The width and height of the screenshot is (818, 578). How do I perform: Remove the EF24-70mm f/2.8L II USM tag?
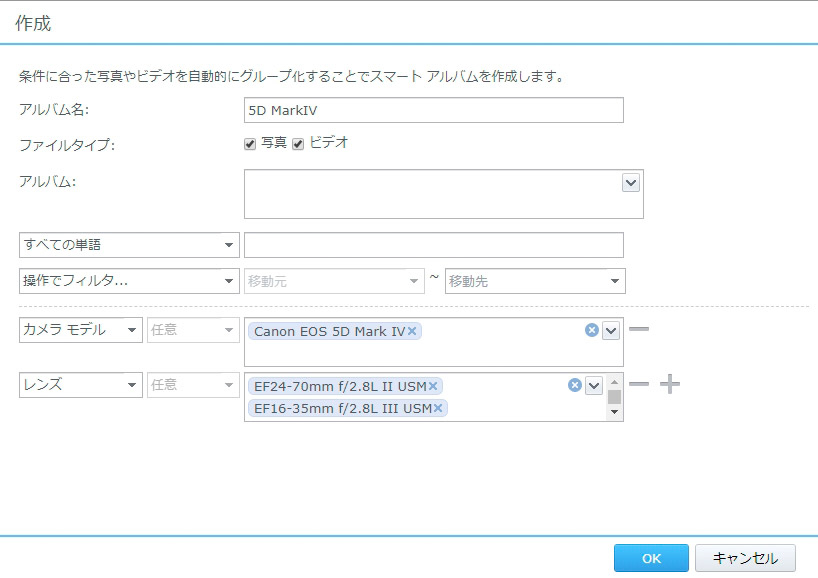pos(435,386)
